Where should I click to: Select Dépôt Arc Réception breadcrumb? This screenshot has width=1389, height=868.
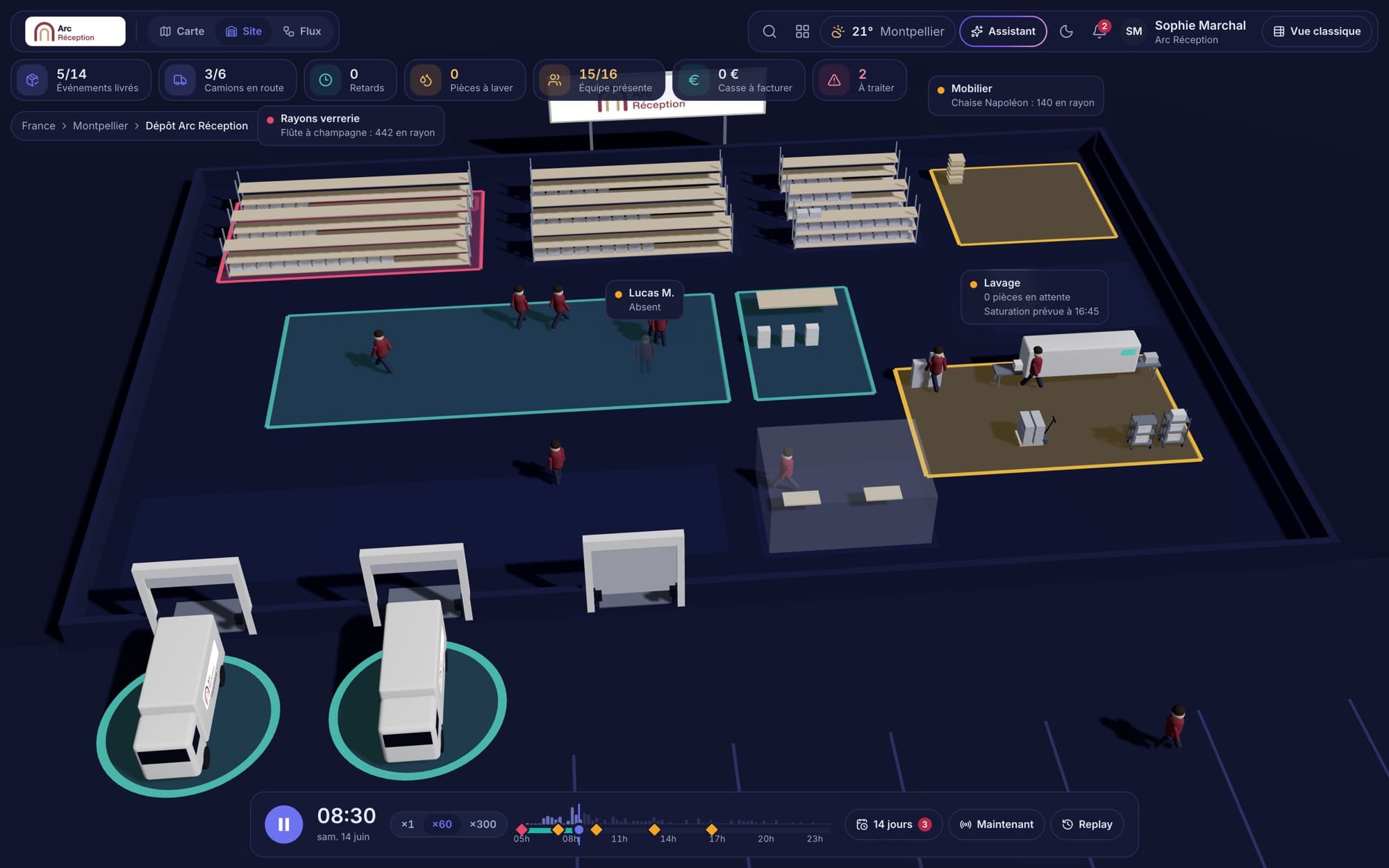(197, 126)
